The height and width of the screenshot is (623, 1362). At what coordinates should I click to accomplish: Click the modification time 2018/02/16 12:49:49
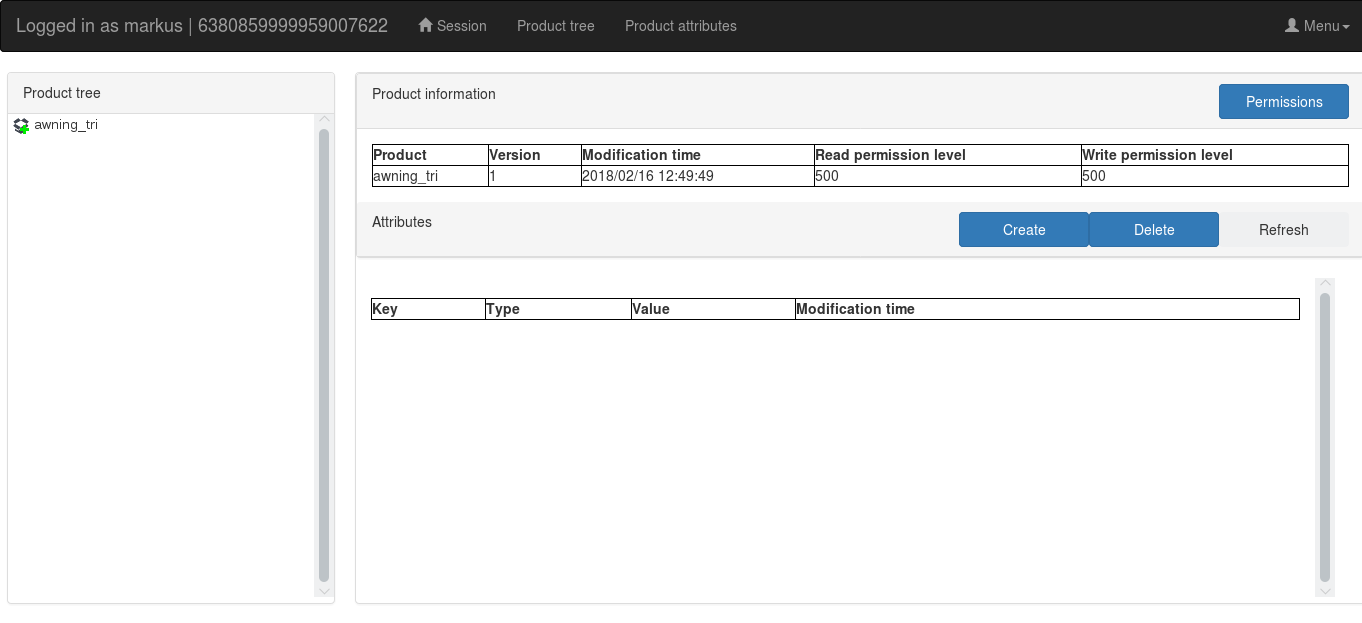coord(698,176)
